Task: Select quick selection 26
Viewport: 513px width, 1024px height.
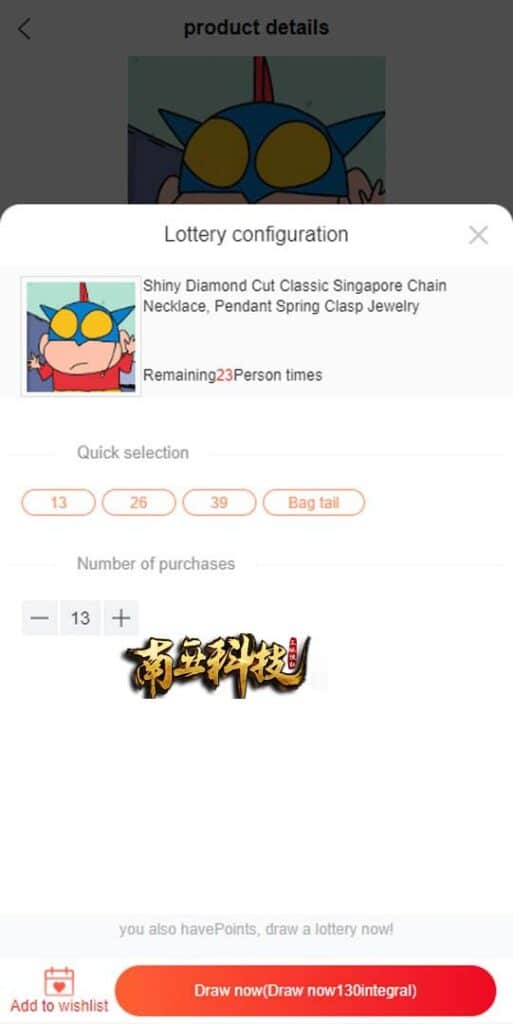Action: [x=138, y=503]
